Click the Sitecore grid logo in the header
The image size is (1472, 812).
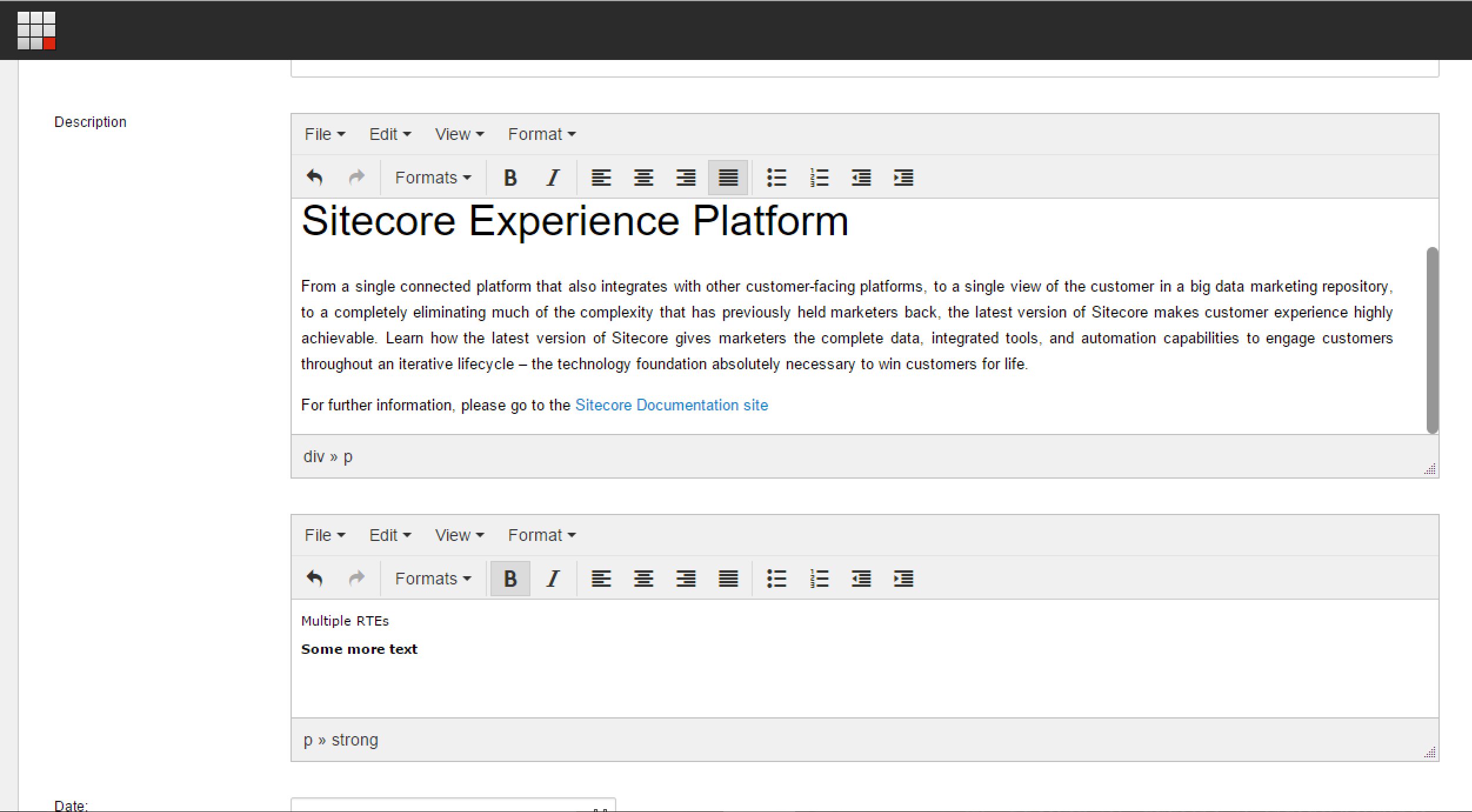pyautogui.click(x=36, y=31)
